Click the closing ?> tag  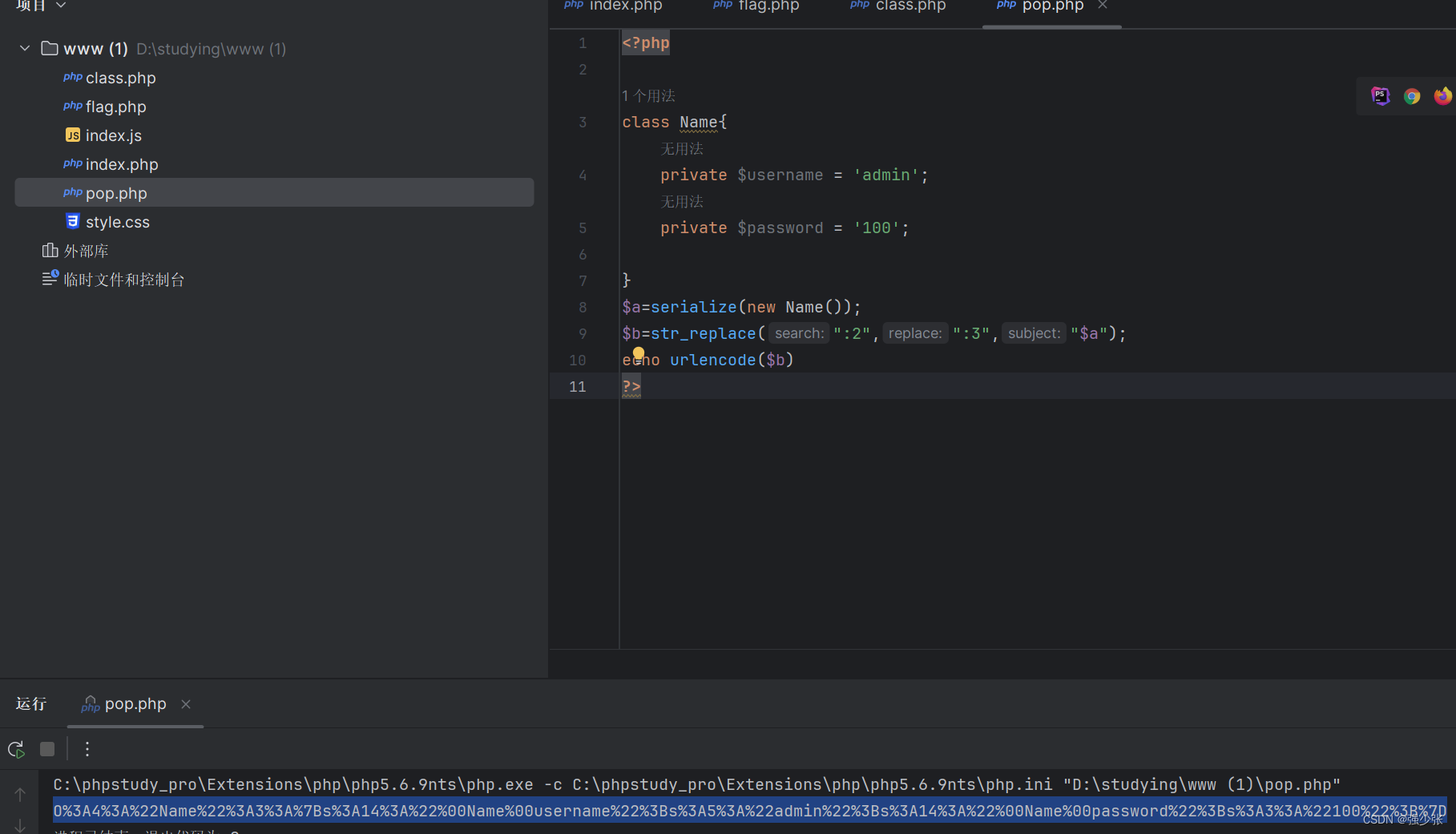(x=631, y=386)
